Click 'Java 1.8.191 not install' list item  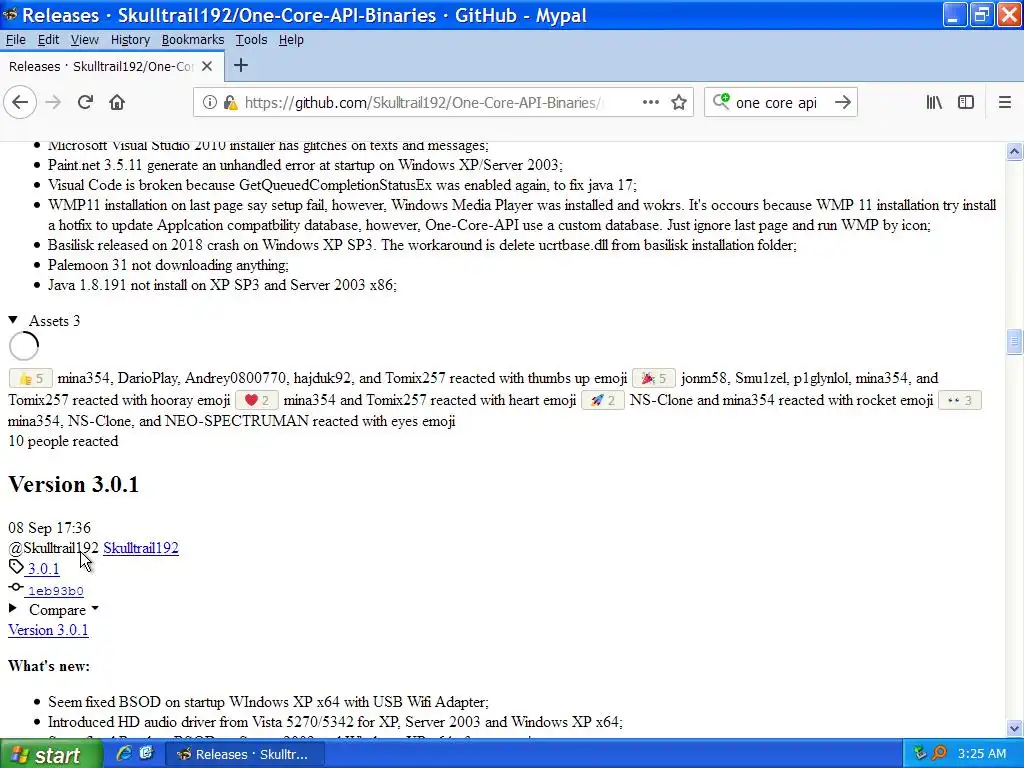(x=222, y=285)
